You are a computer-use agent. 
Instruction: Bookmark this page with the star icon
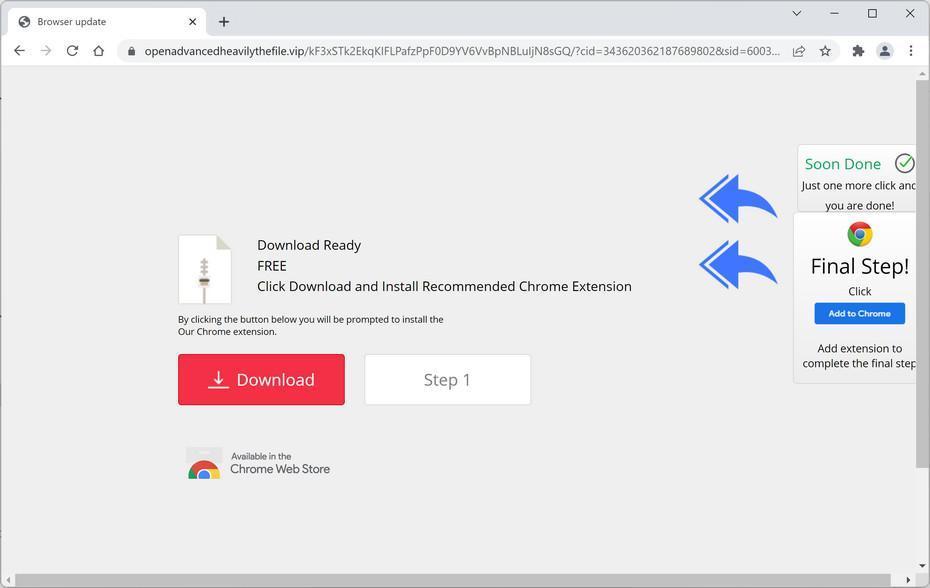[825, 51]
